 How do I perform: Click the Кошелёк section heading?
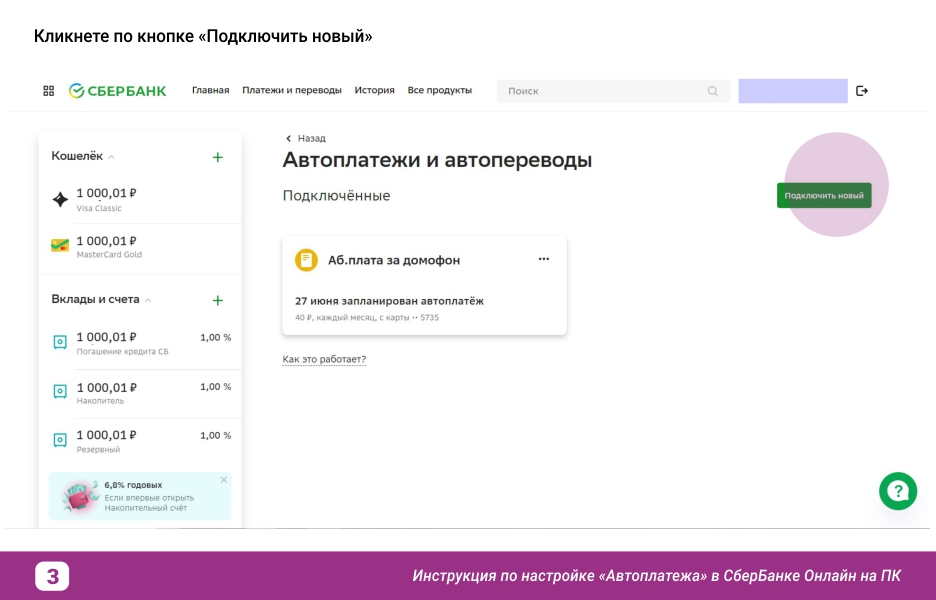click(x=77, y=156)
